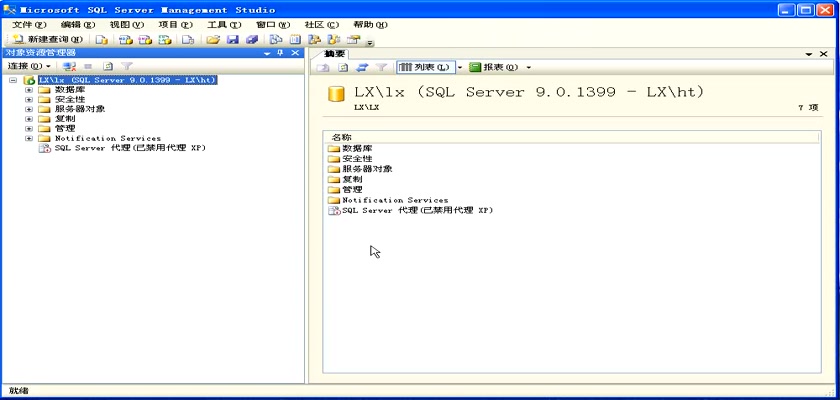Viewport: 840px width, 400px height.
Task: Open the 视图(V) menu
Action: pyautogui.click(x=126, y=25)
